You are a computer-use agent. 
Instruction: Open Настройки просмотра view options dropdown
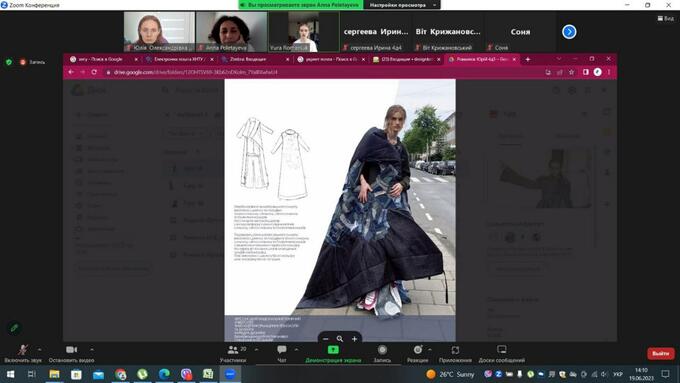tap(402, 5)
